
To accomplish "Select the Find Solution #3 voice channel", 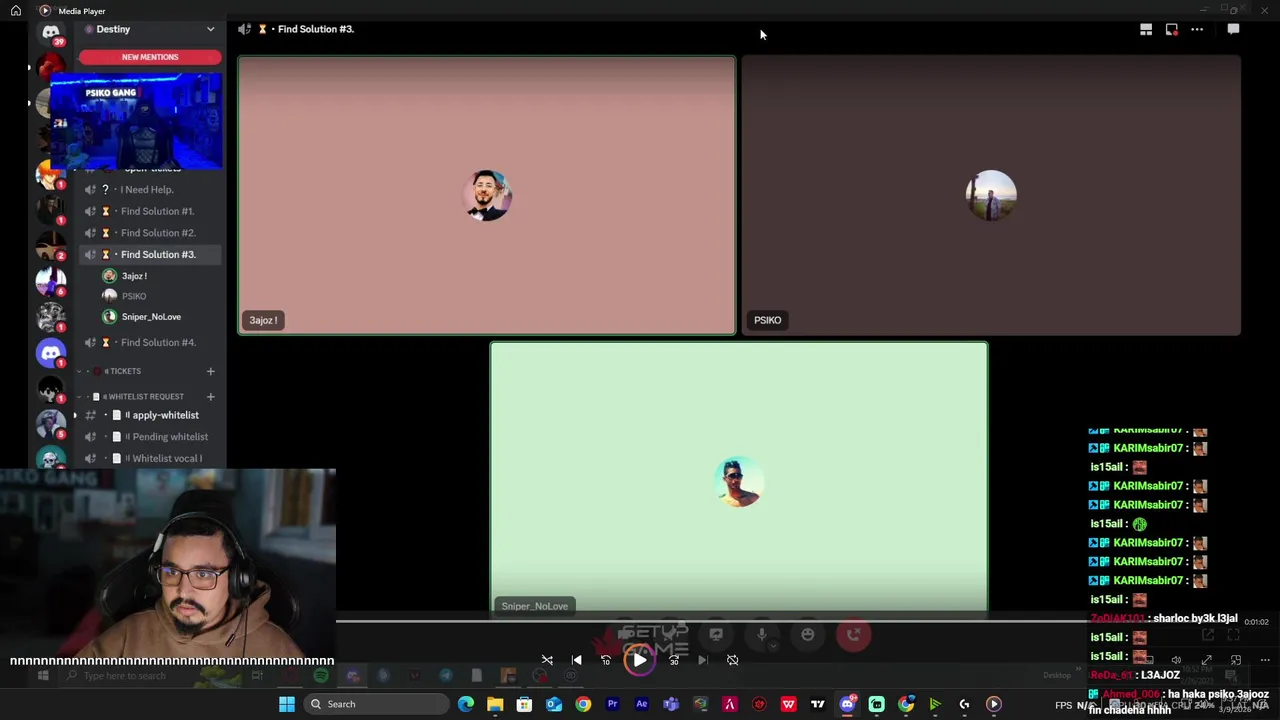I will (x=149, y=254).
